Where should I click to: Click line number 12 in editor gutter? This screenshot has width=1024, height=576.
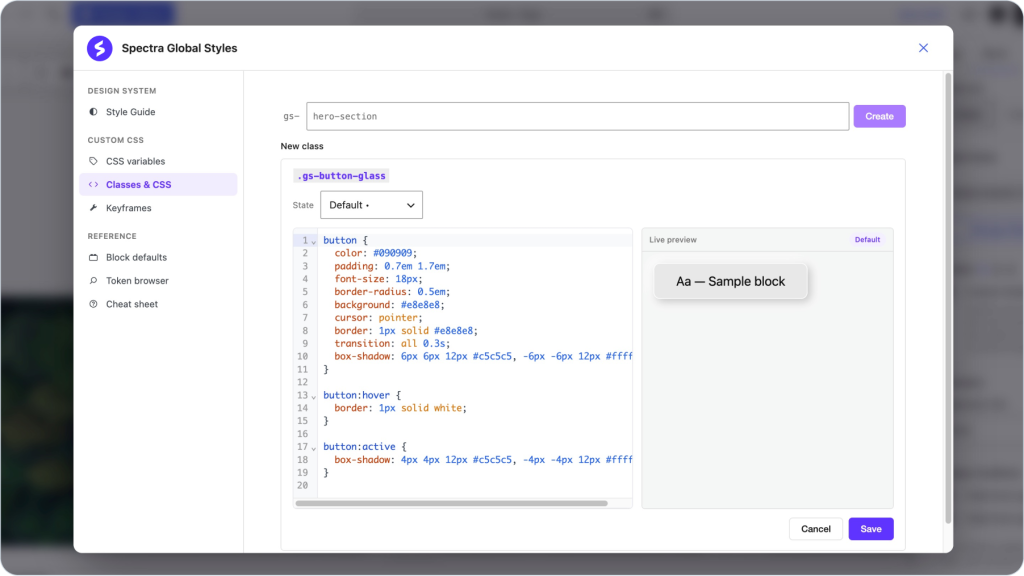pyautogui.click(x=302, y=382)
